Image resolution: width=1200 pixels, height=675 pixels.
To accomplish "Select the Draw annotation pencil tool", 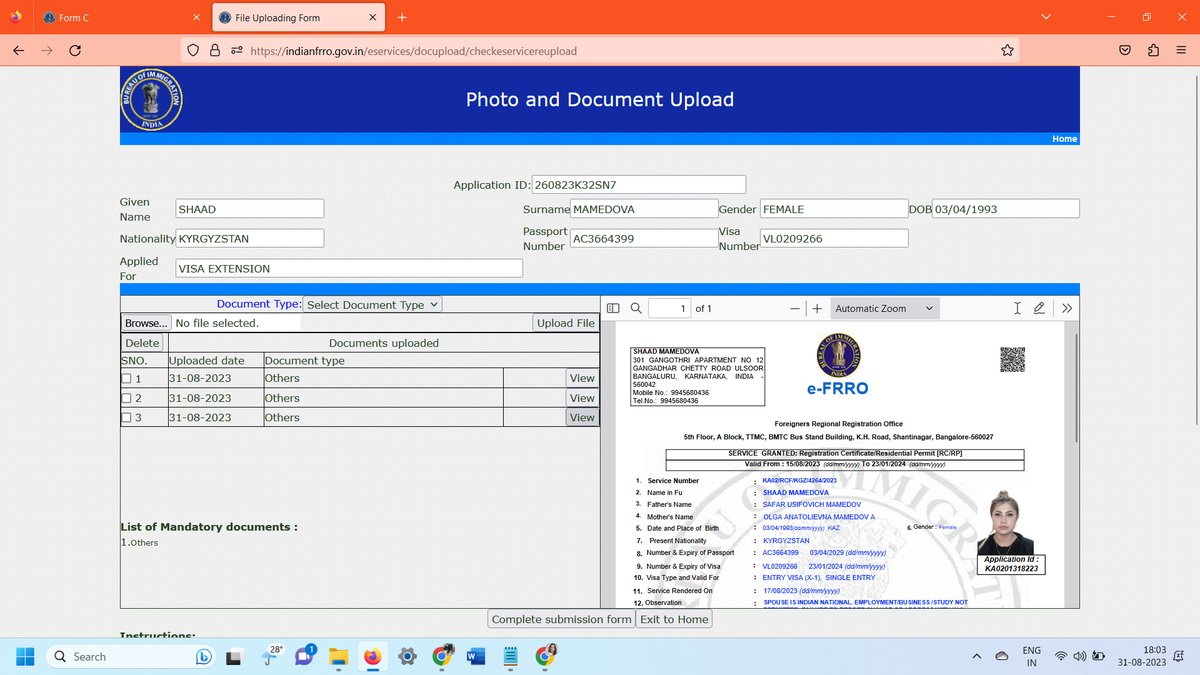I will (1041, 308).
